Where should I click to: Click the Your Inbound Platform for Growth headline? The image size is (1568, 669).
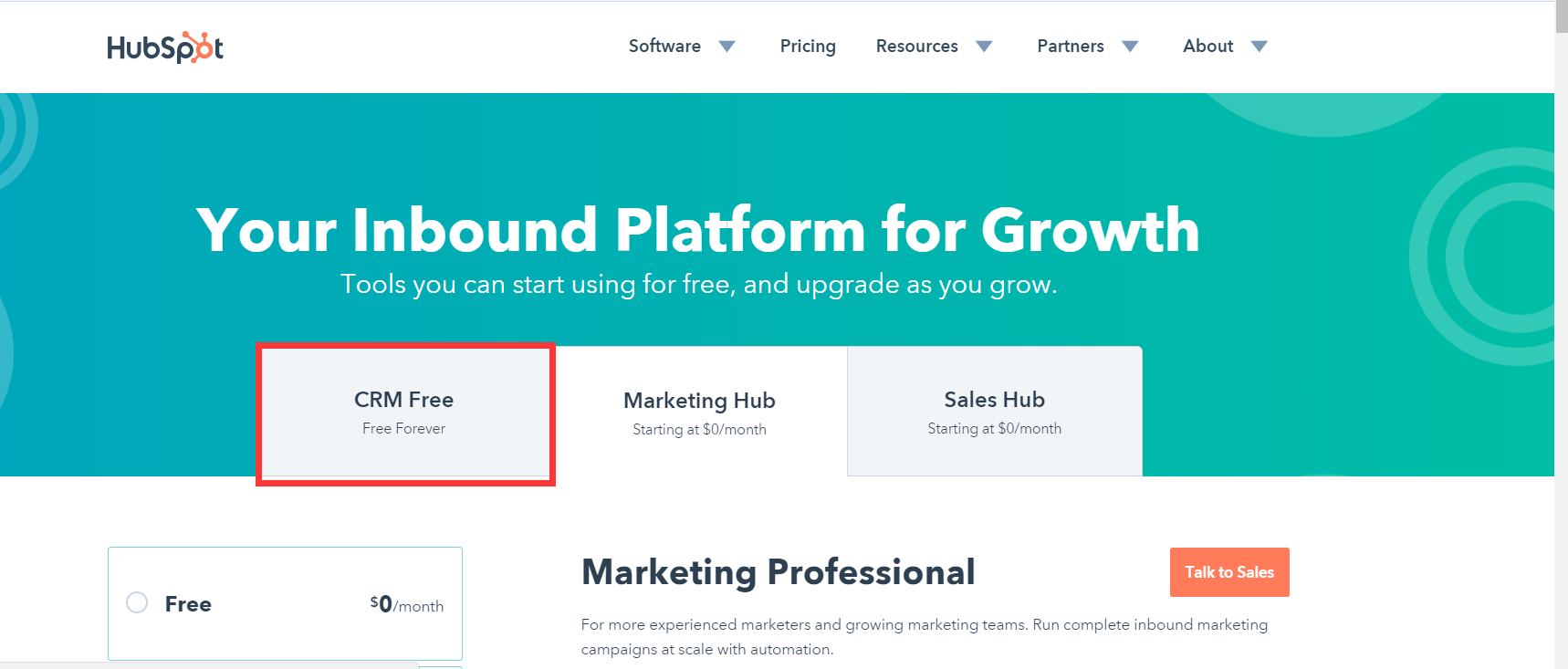coord(697,230)
